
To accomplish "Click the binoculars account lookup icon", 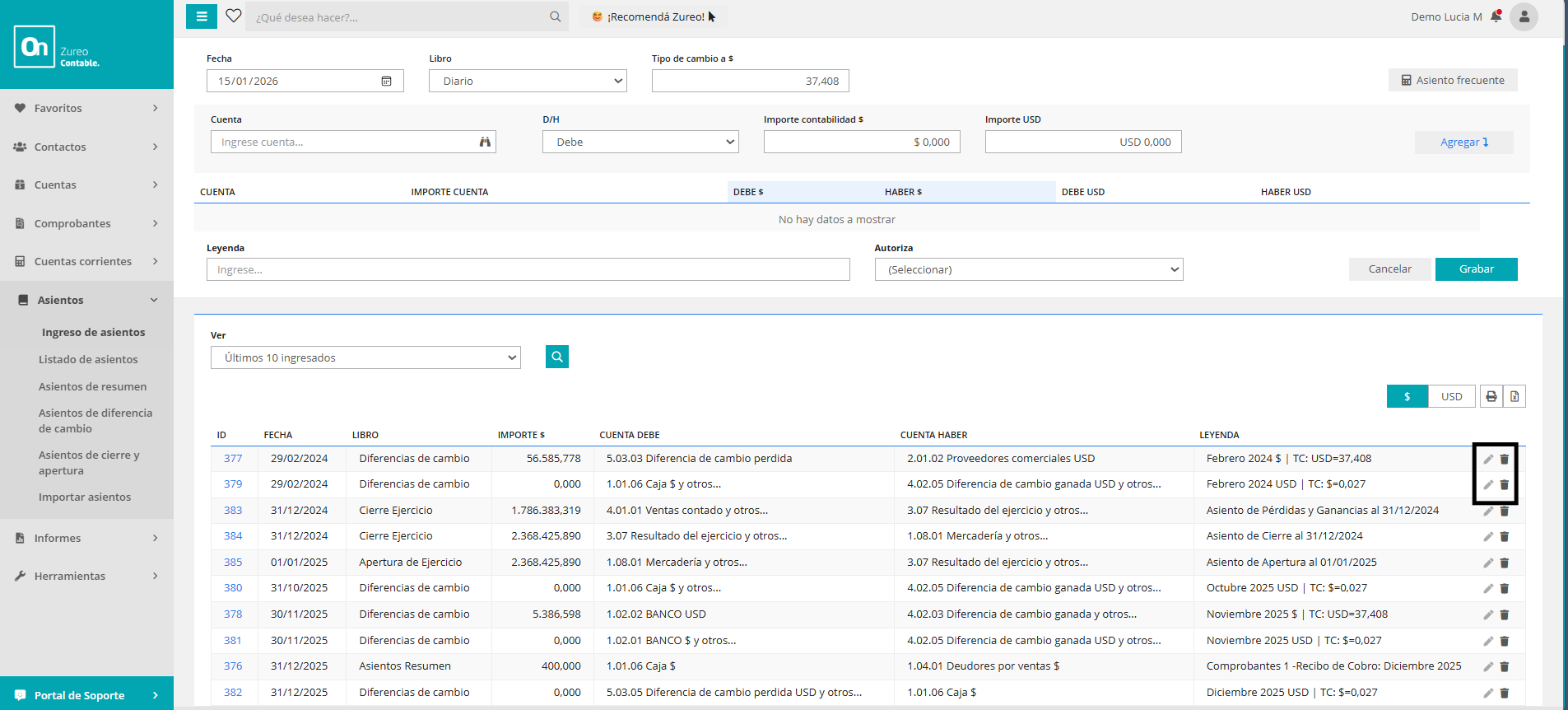I will (x=485, y=142).
